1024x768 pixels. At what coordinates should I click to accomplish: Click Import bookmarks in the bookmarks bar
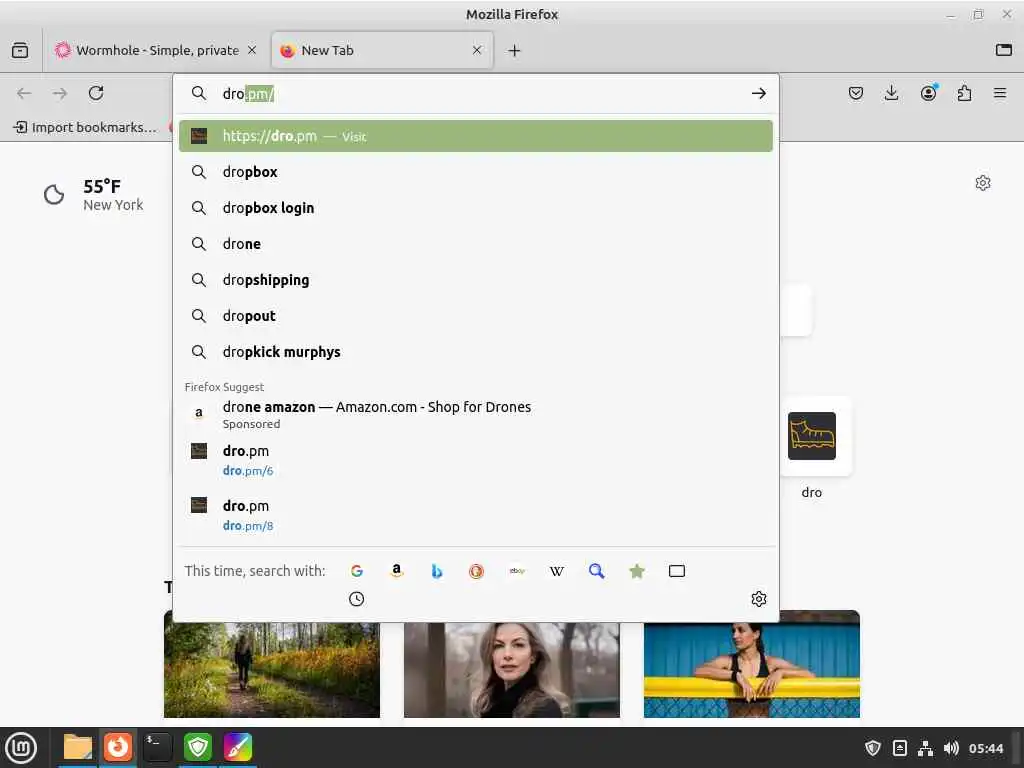point(86,127)
